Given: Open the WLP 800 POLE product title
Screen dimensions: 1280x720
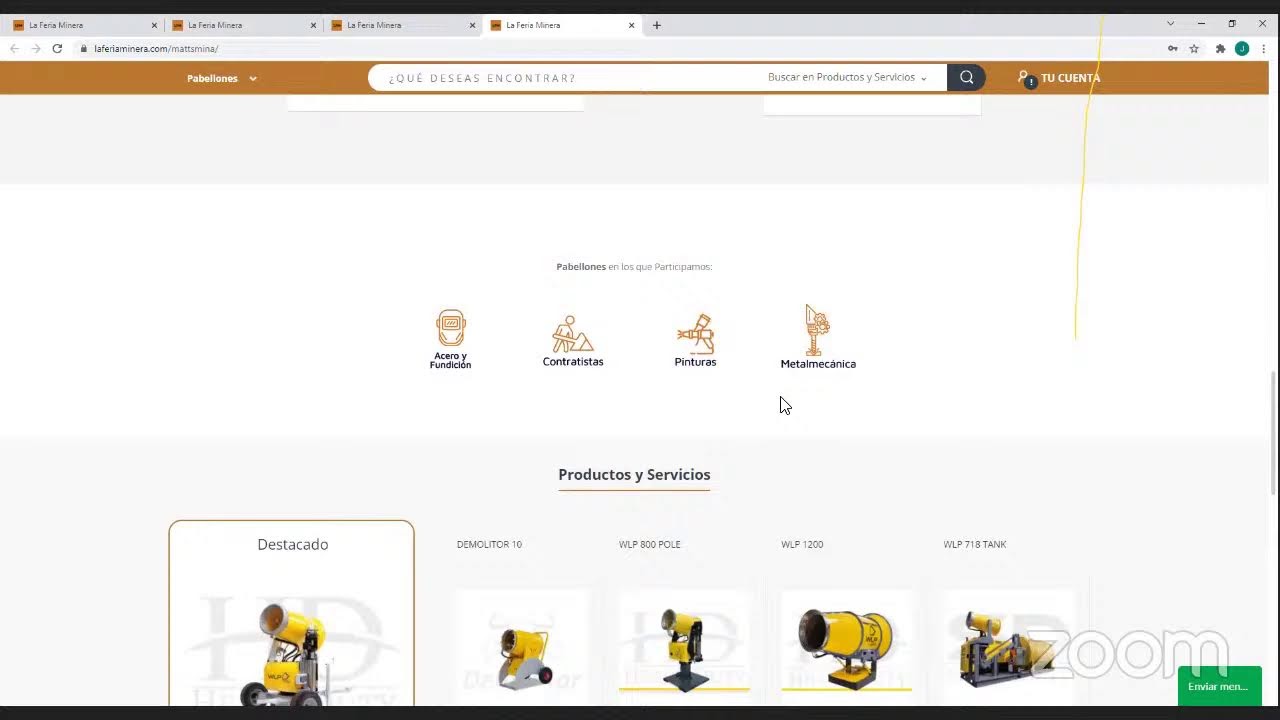Looking at the screenshot, I should tap(650, 545).
